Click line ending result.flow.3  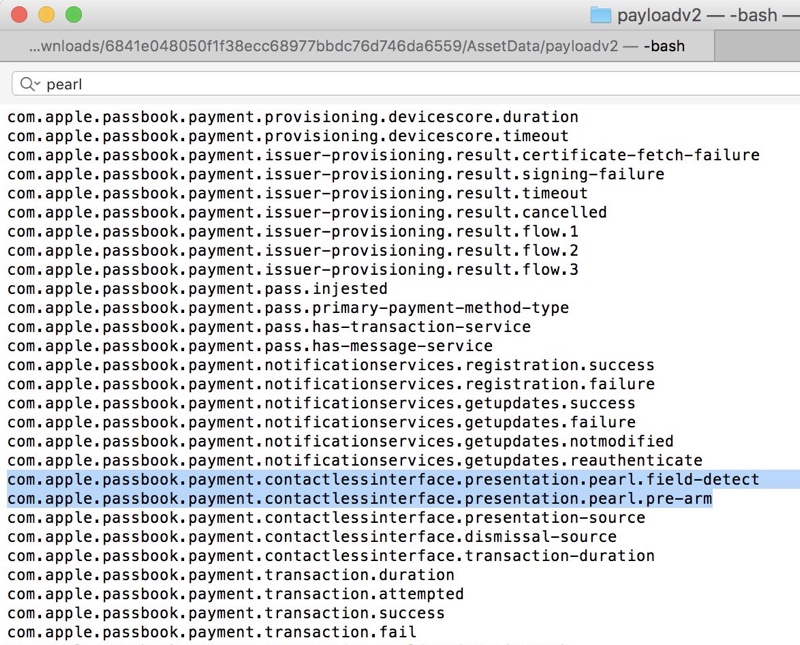point(293,269)
